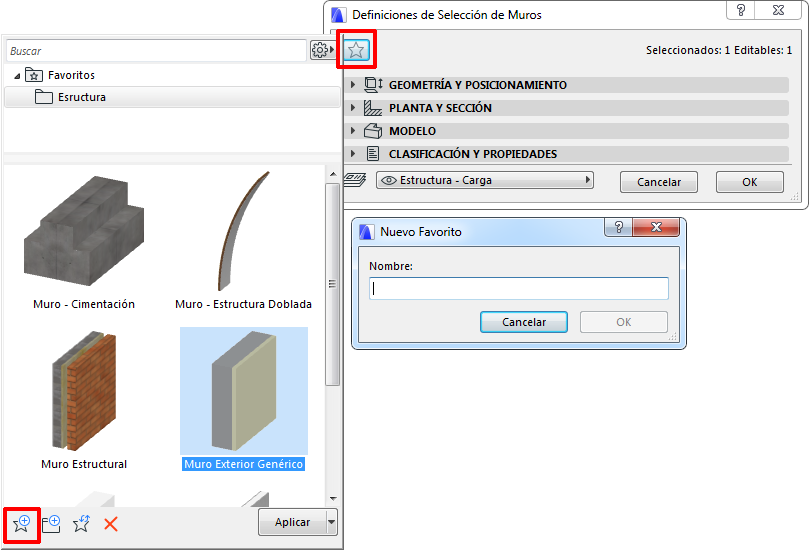Image resolution: width=809 pixels, height=556 pixels.
Task: Close the Definiciones de Selección de Muros dialog
Action: pos(779,10)
